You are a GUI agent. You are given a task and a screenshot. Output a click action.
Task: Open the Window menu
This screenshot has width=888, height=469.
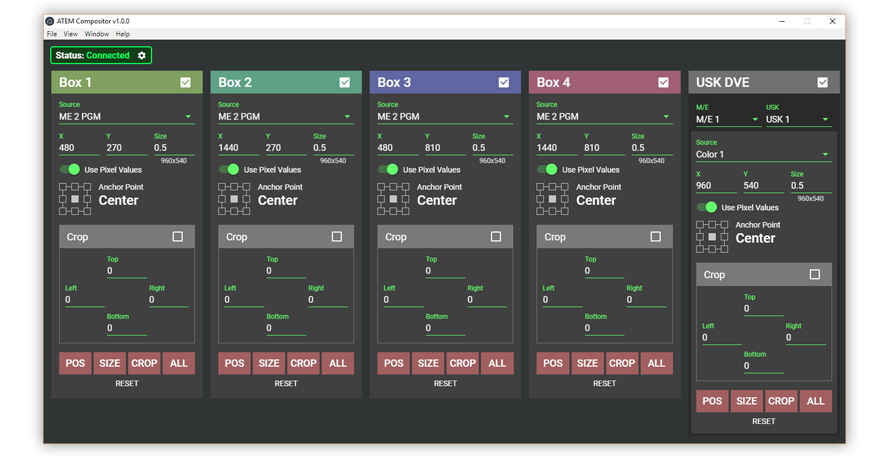96,34
